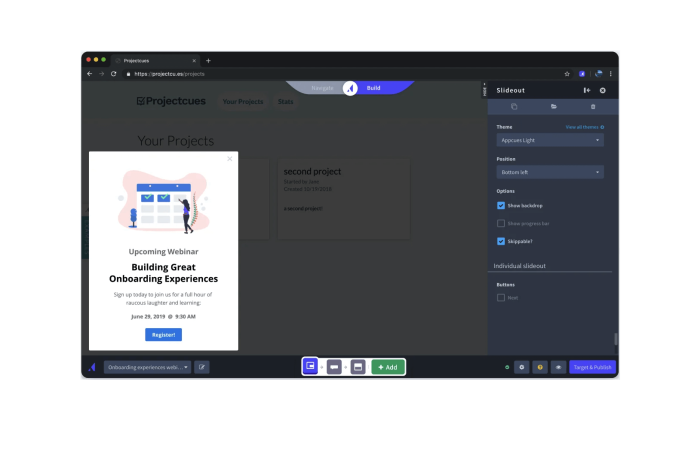The height and width of the screenshot is (451, 700).
Task: Open the View all themes link
Action: coord(584,127)
